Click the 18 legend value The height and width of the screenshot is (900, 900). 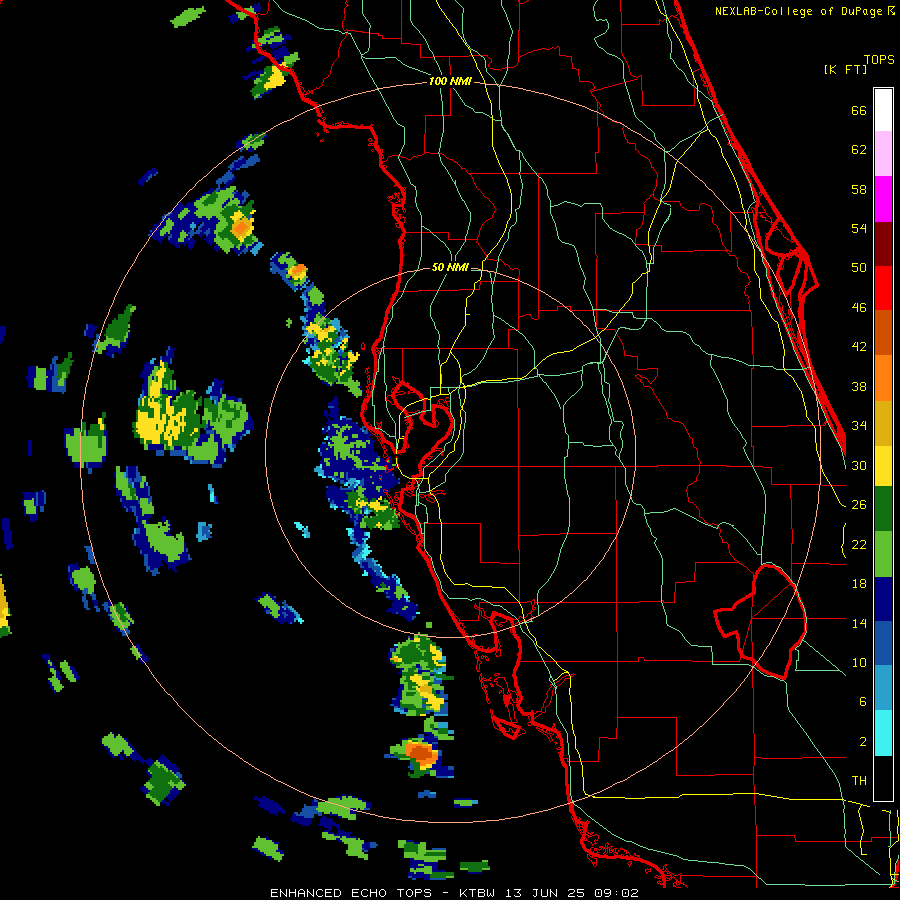859,584
